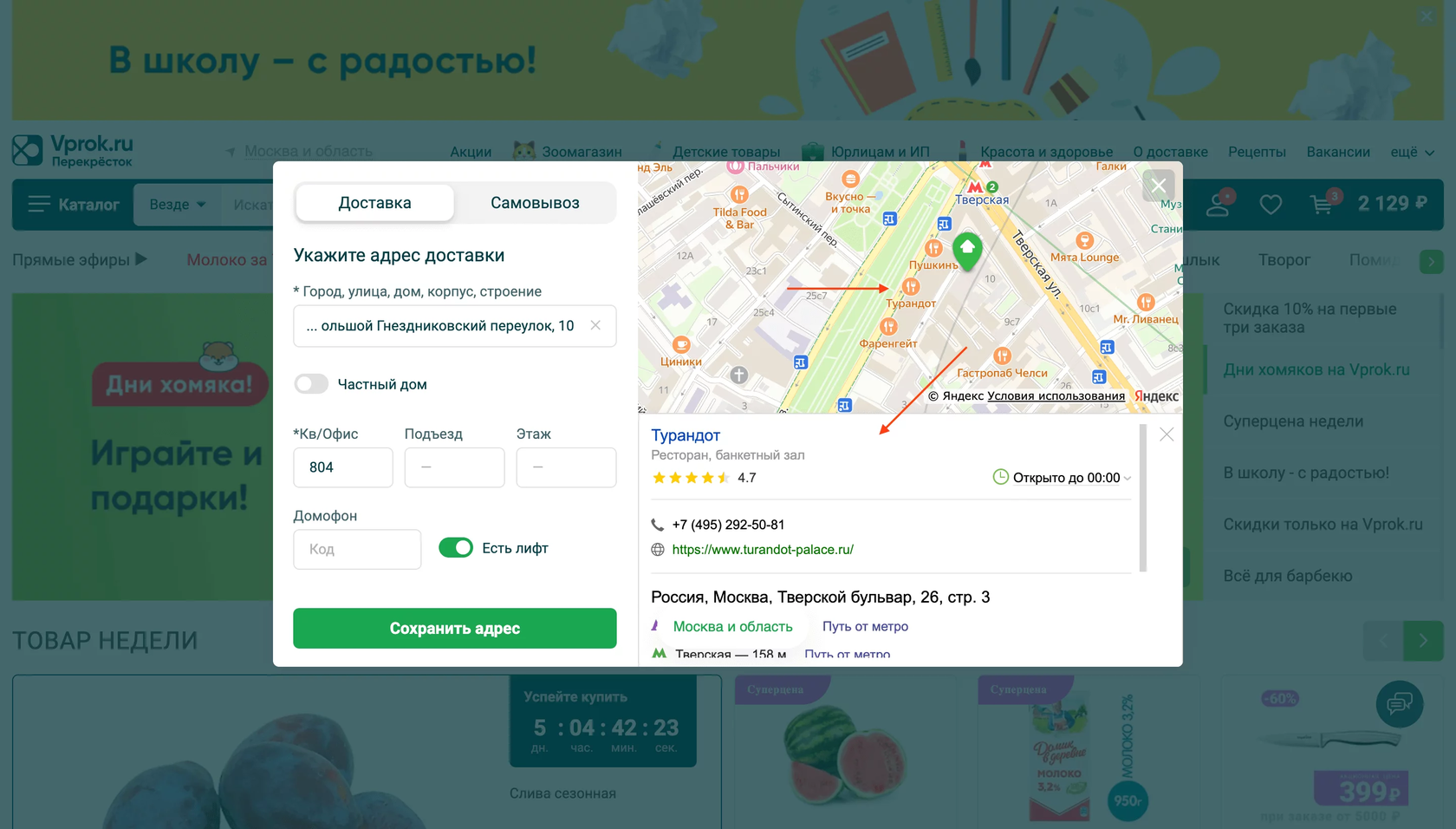Image resolution: width=1456 pixels, height=829 pixels.
Task: Click the Каталог hamburger menu icon
Action: coord(39,204)
